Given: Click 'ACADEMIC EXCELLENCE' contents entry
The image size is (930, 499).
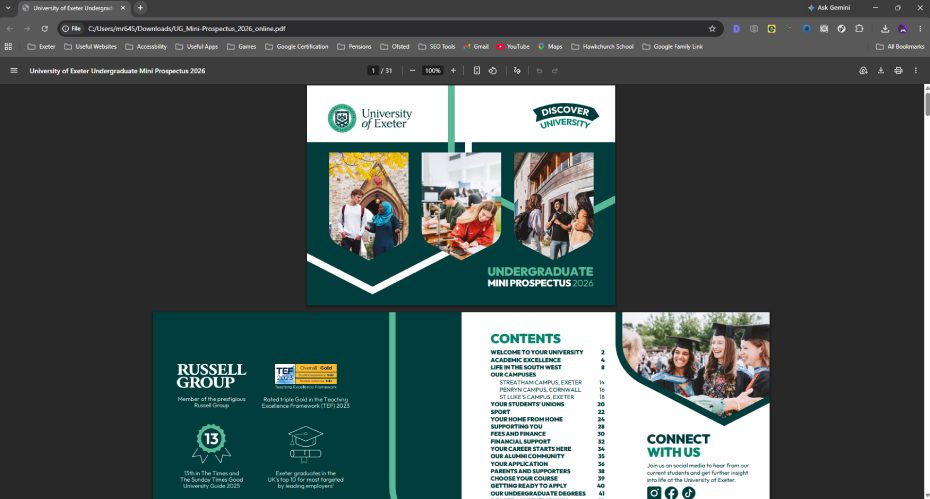Looking at the screenshot, I should coord(525,360).
